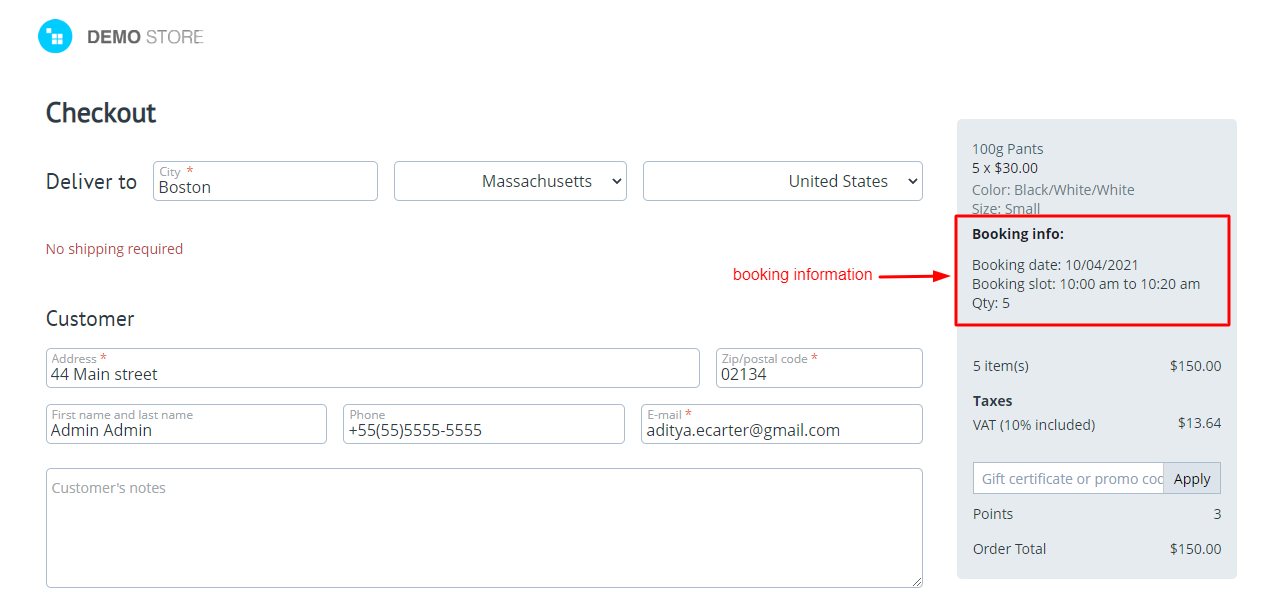Click inside the Customer's notes textarea

484,528
